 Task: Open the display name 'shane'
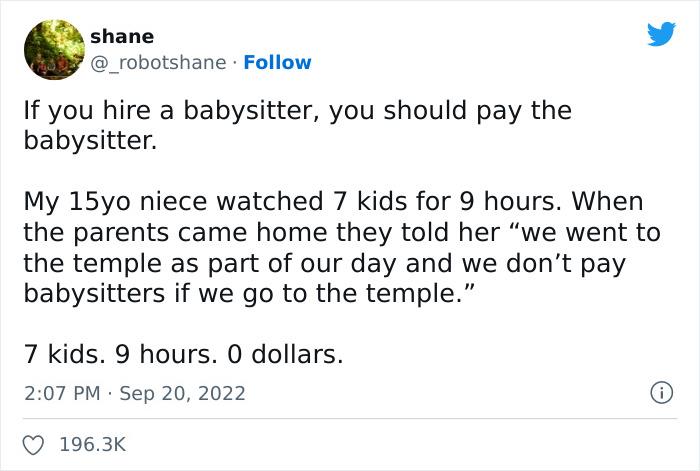coord(122,37)
